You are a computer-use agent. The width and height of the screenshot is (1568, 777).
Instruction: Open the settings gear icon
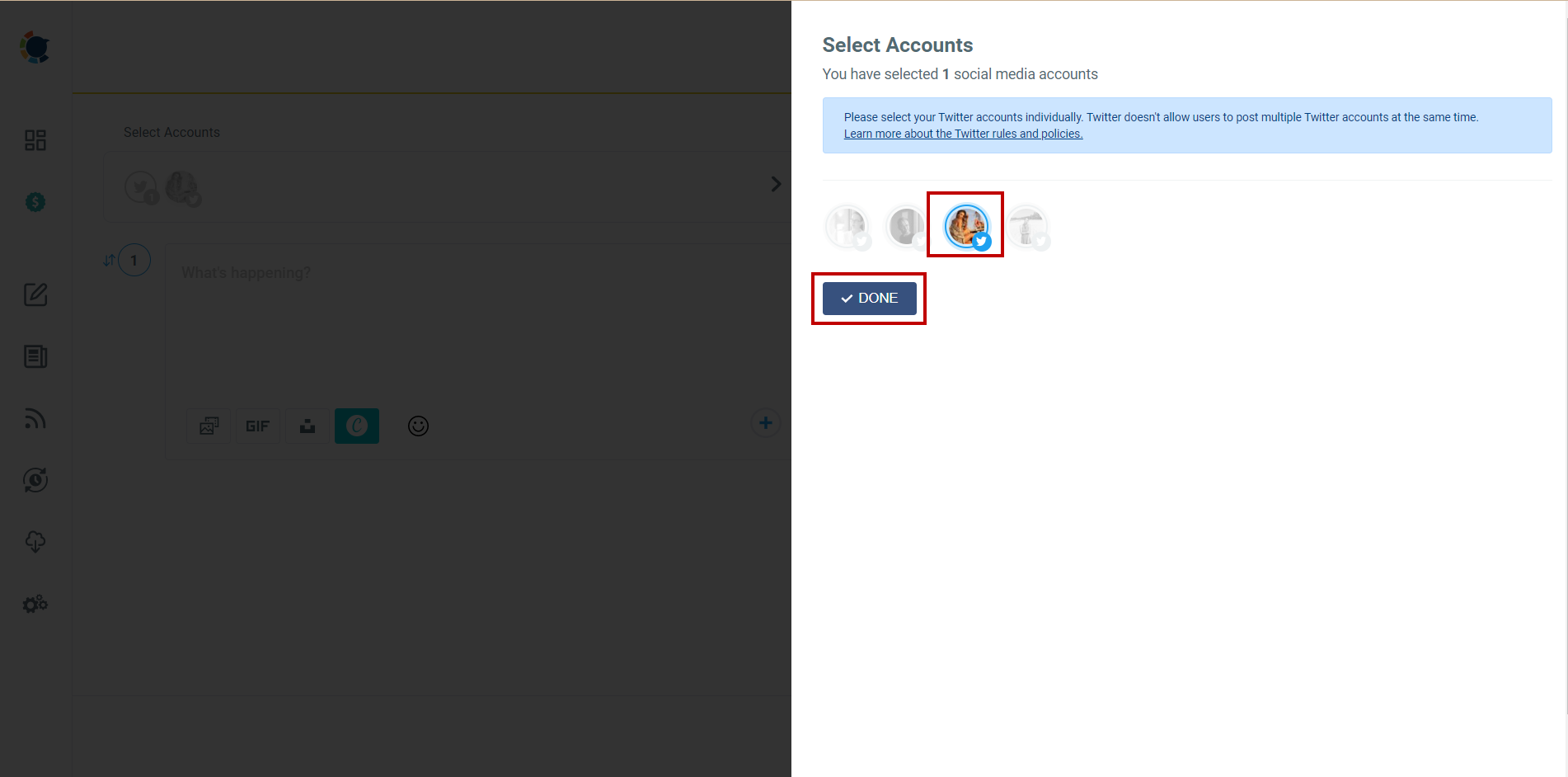click(x=35, y=604)
